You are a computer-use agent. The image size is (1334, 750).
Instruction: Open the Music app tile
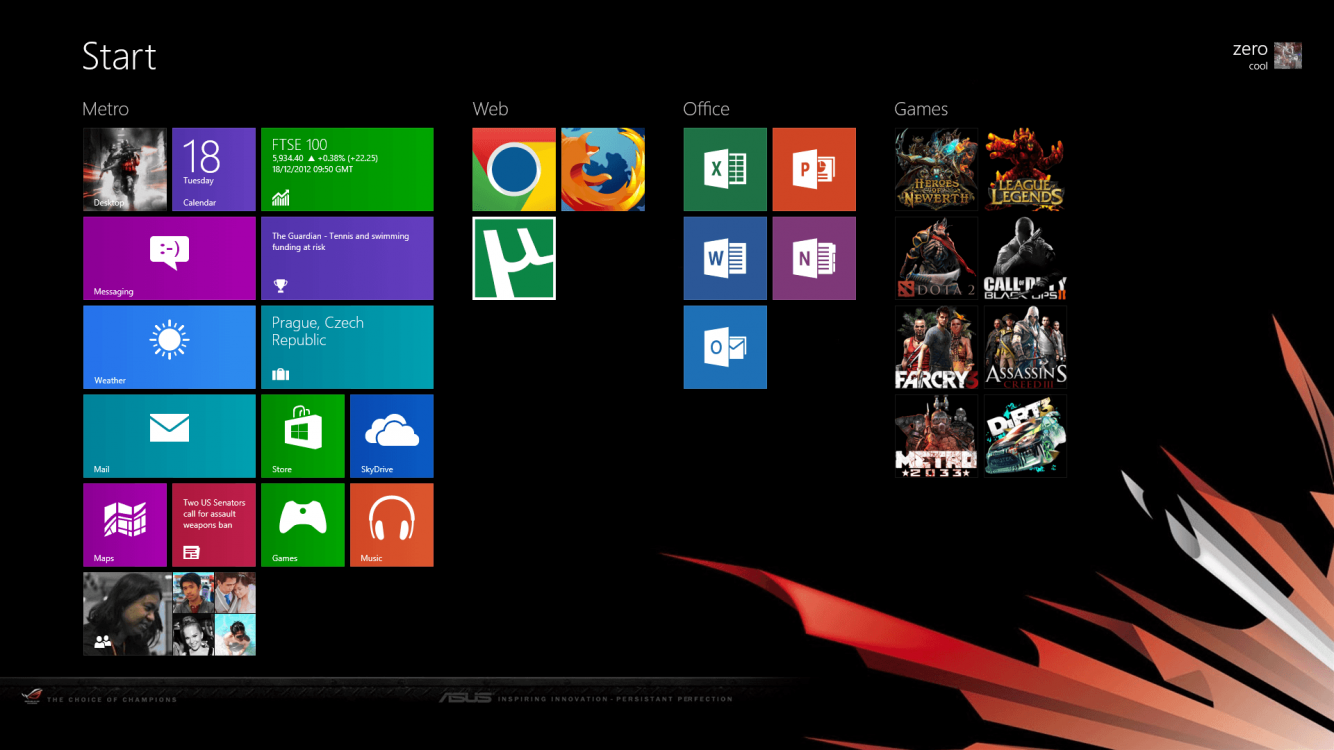click(391, 525)
